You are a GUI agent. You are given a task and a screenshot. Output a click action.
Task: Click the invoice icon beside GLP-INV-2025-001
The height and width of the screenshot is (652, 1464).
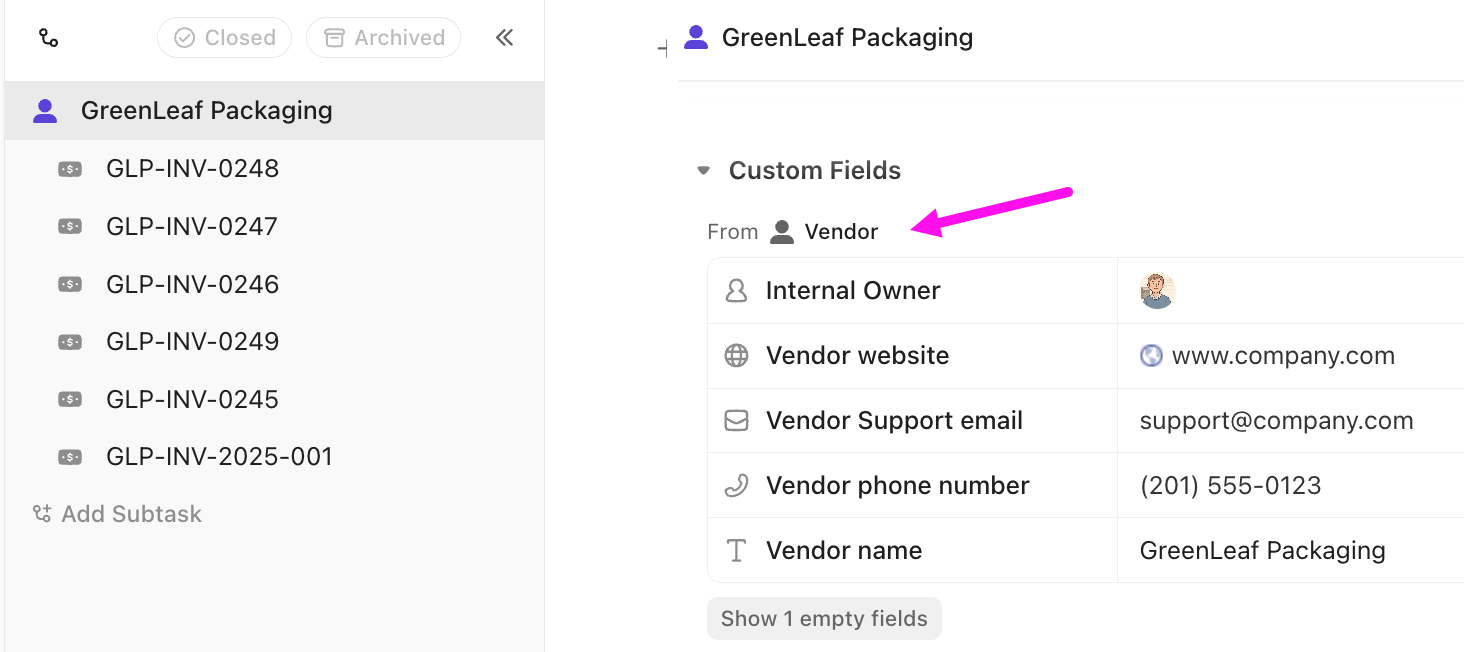70,456
